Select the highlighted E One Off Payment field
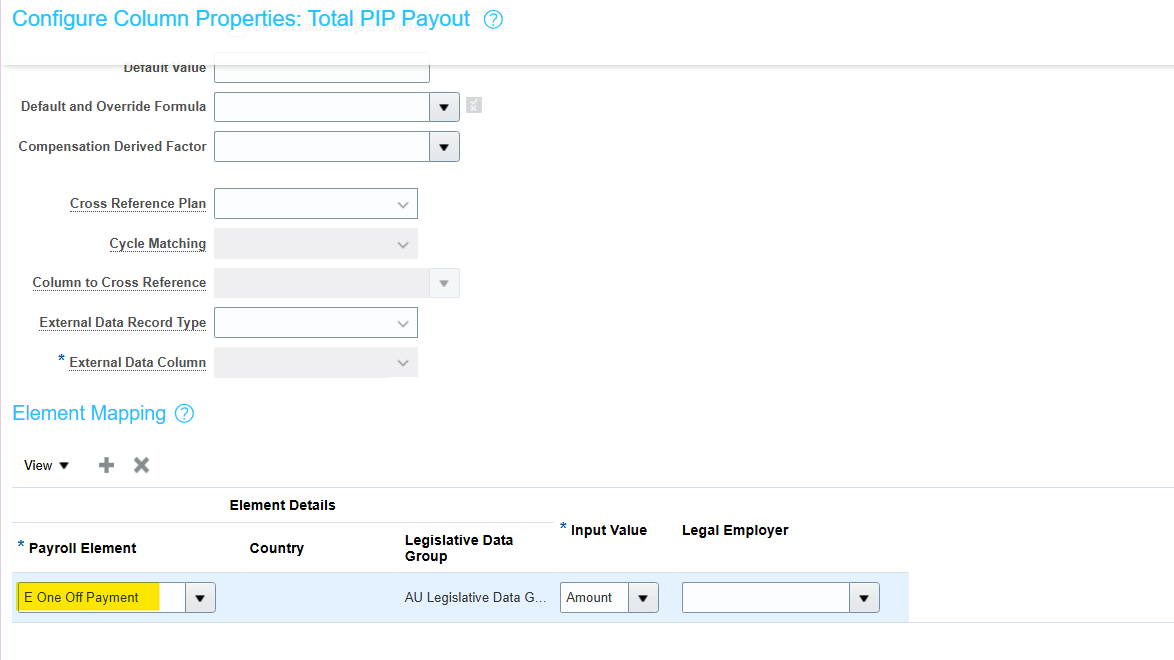The height and width of the screenshot is (660, 1174). point(100,597)
